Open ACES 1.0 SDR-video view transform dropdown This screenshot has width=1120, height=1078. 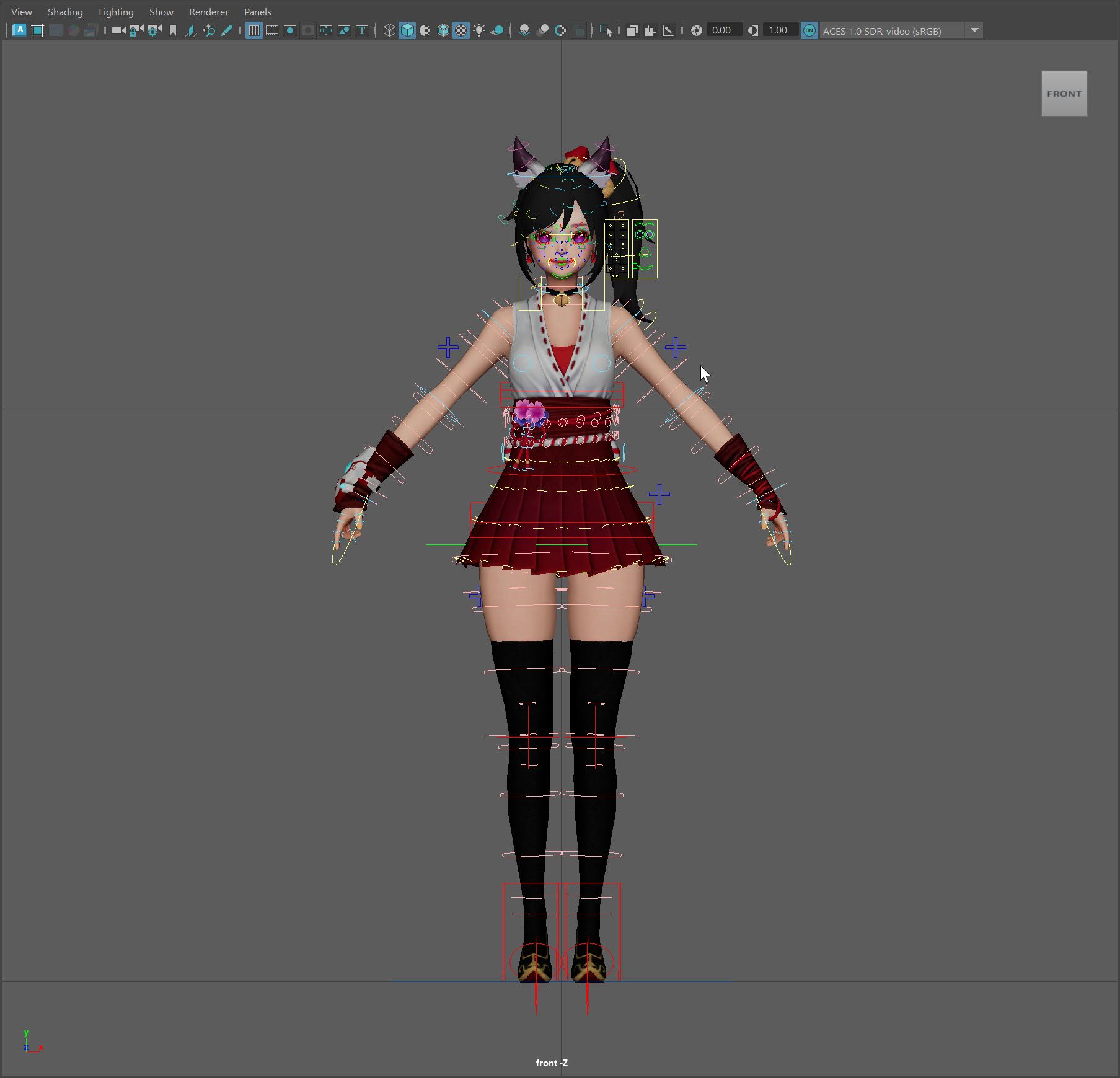pos(974,30)
